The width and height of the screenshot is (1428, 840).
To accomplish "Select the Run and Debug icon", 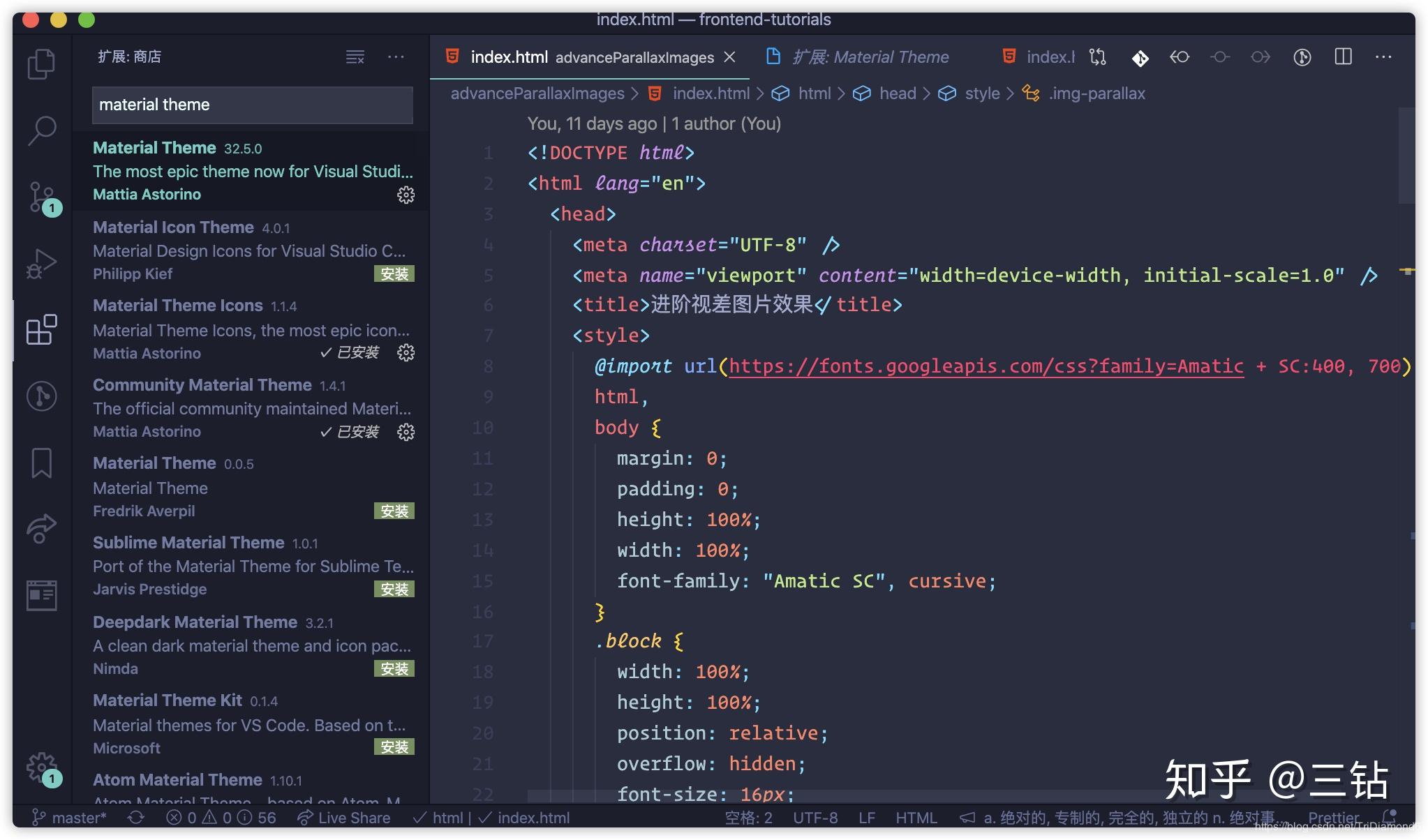I will coord(42,262).
